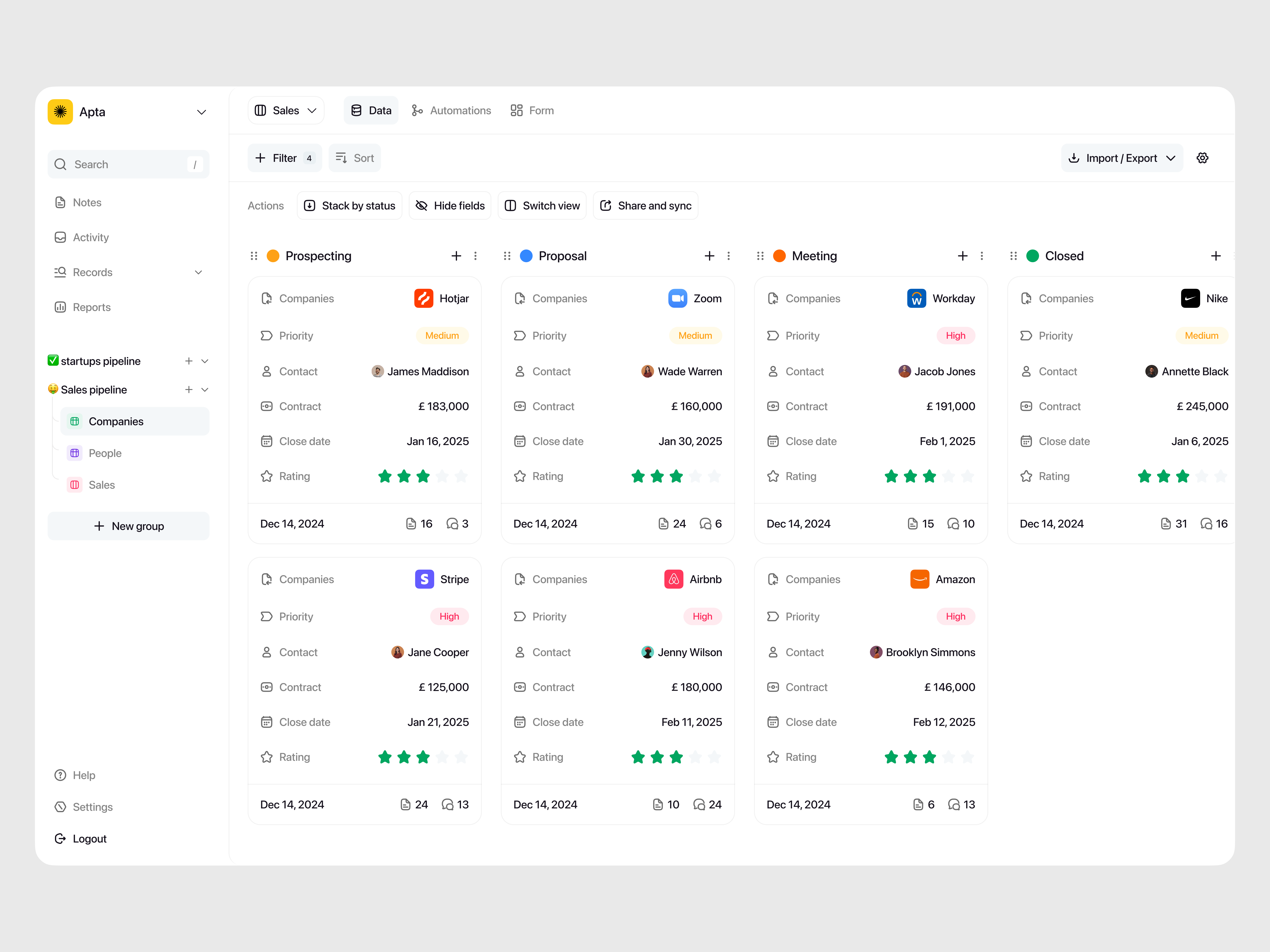Screen dimensions: 1270x952
Task: Click the plus icon in the Prospecting column header
Action: [456, 256]
